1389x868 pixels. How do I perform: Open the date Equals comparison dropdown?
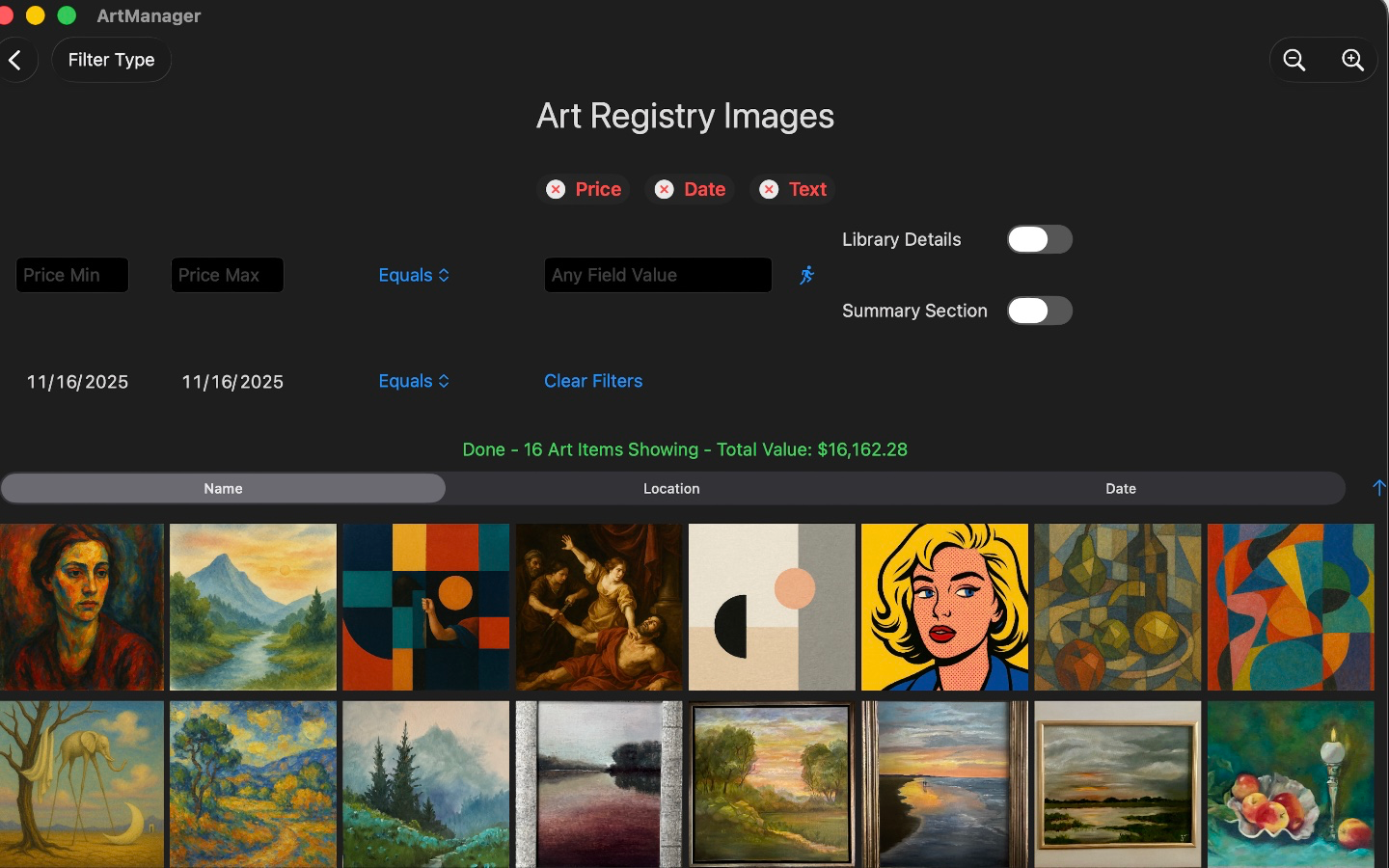coord(414,381)
